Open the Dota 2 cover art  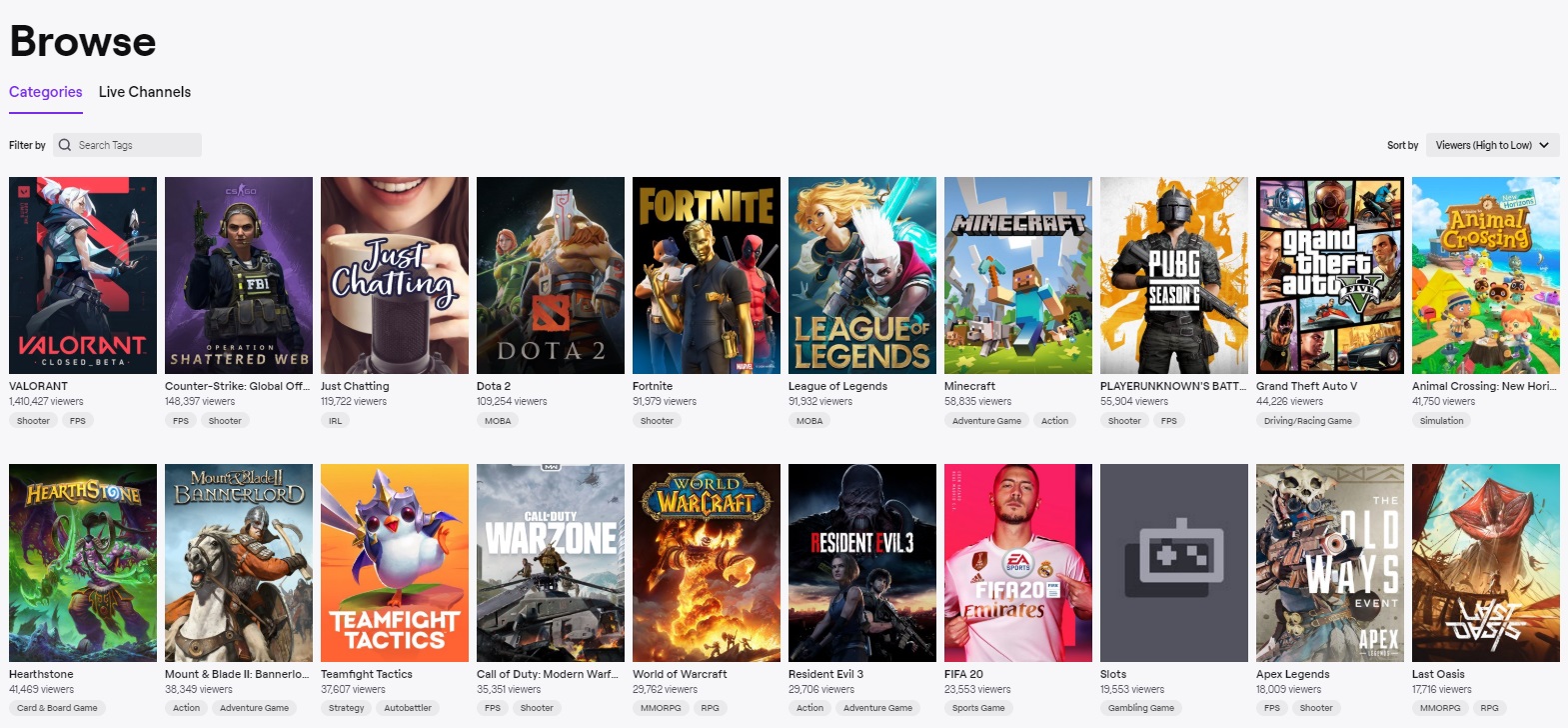tap(551, 275)
